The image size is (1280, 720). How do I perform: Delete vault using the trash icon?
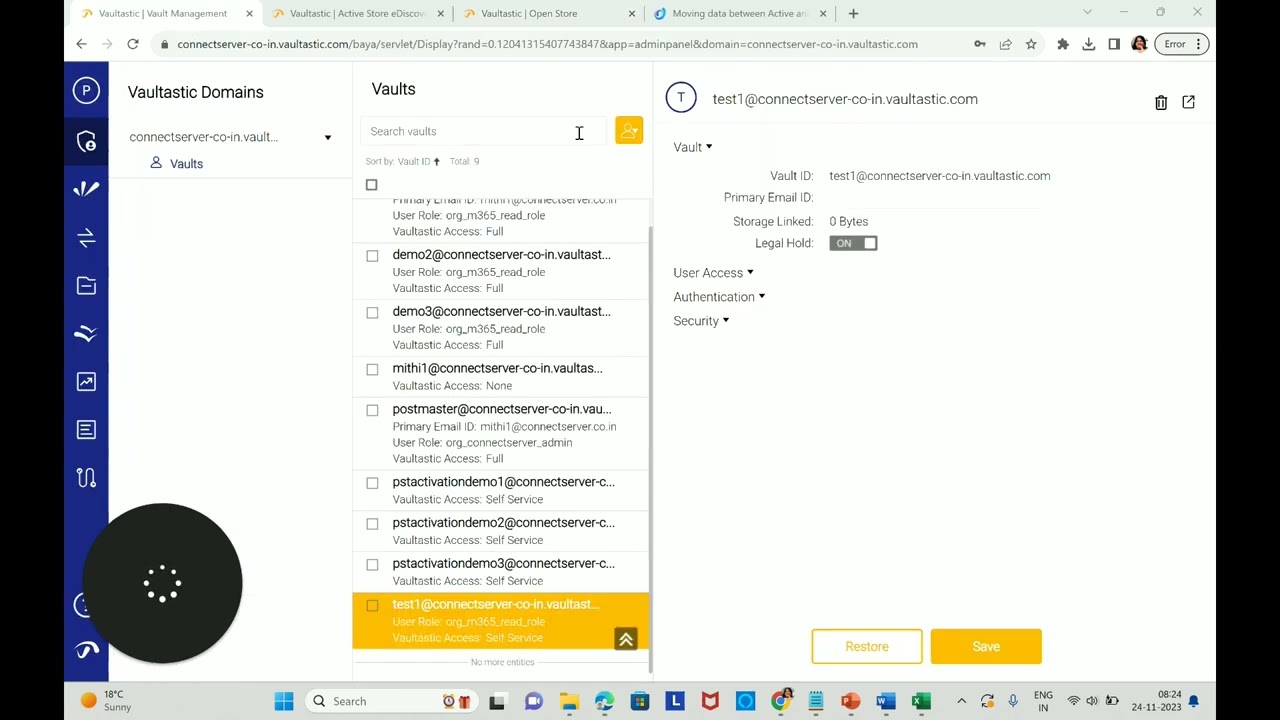coord(1161,102)
